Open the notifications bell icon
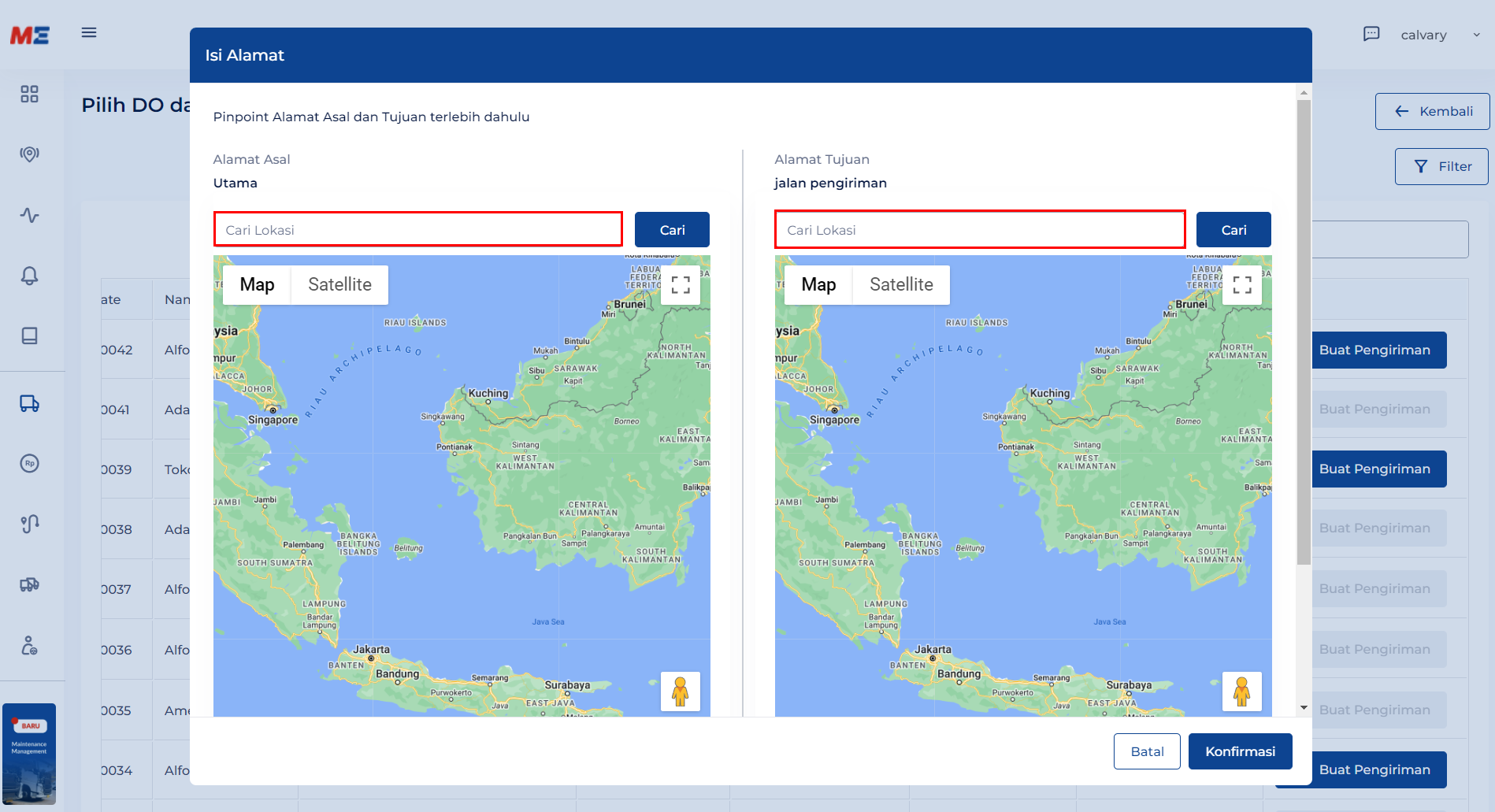Viewport: 1495px width, 812px height. (30, 276)
